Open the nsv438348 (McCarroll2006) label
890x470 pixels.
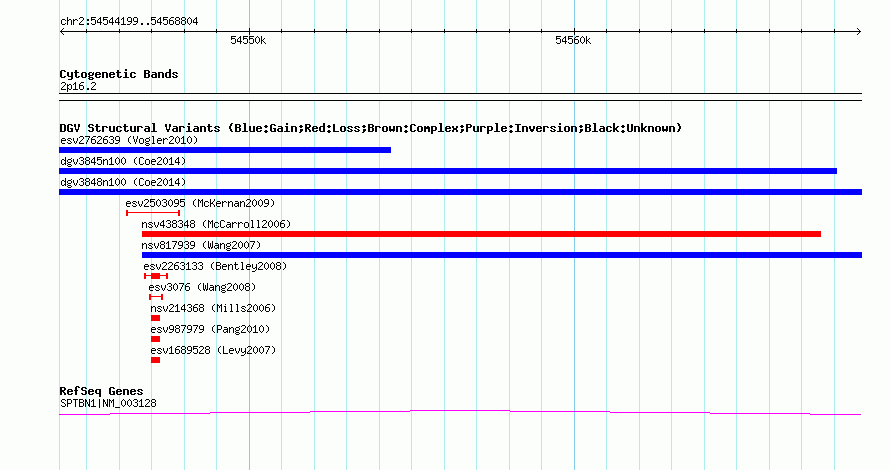[216, 224]
